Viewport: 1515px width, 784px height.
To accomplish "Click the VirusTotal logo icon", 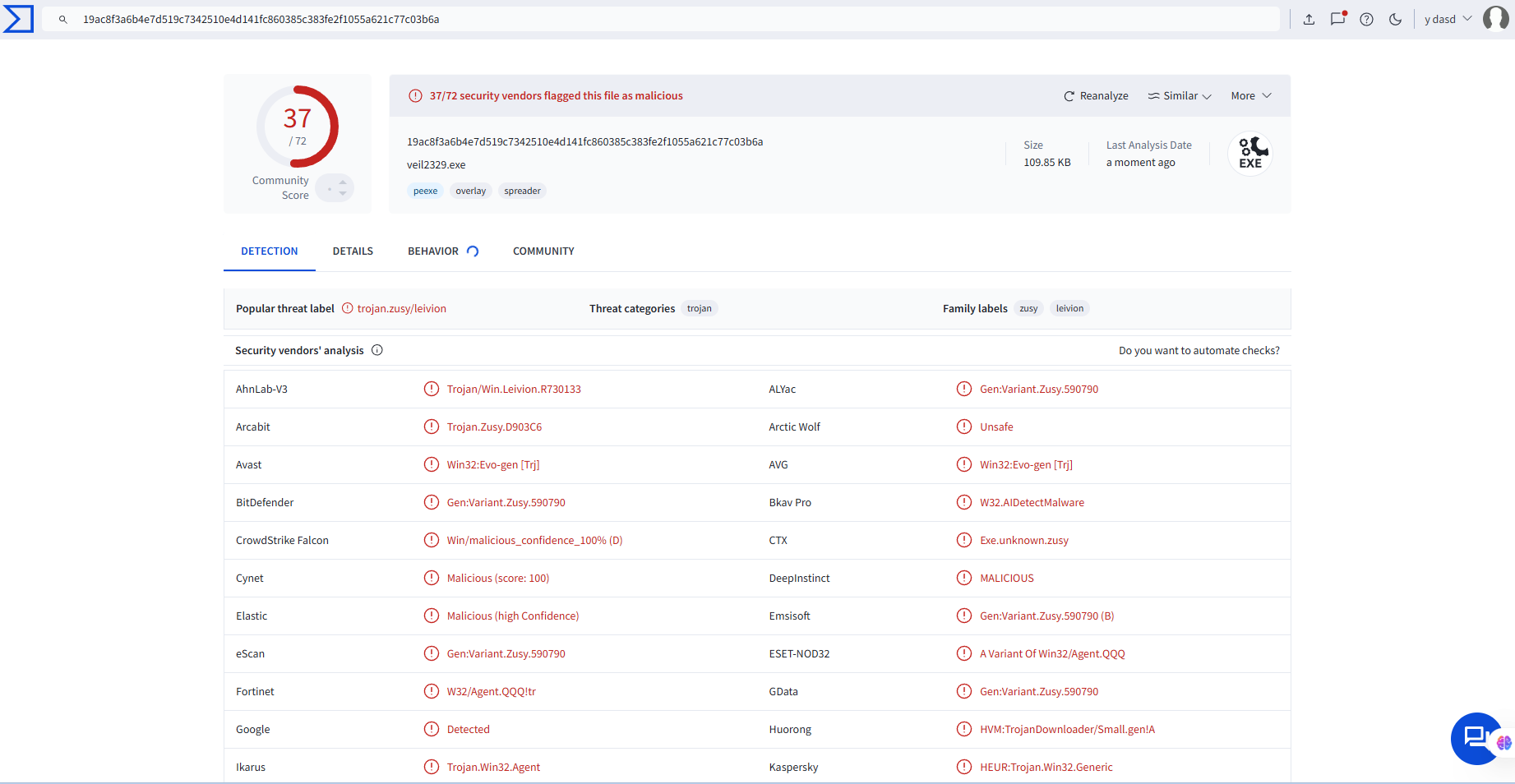I will [x=18, y=19].
